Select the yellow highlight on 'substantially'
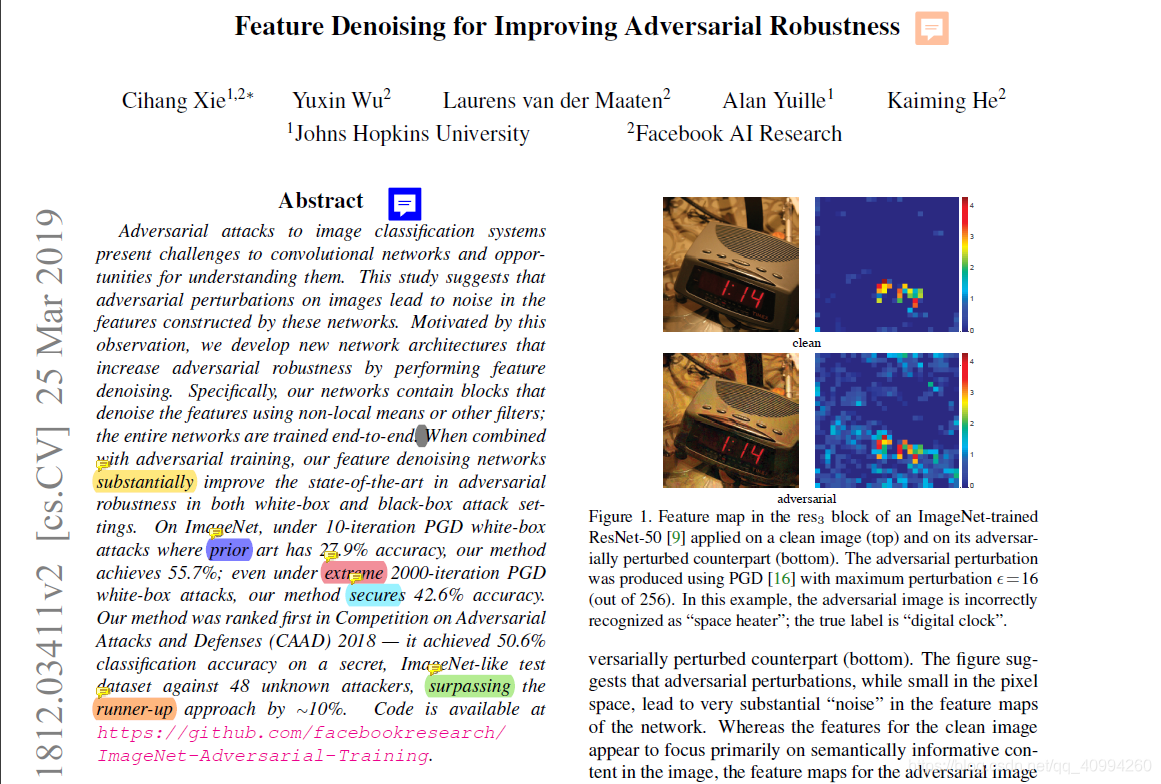 click(145, 482)
